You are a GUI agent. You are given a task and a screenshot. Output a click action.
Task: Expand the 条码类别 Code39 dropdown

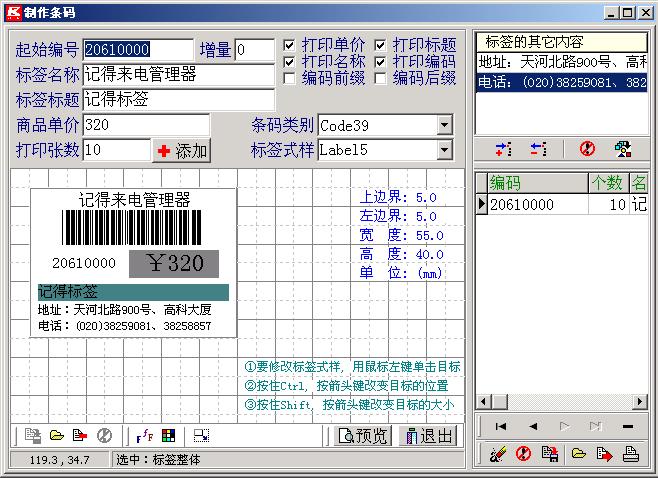[444, 125]
